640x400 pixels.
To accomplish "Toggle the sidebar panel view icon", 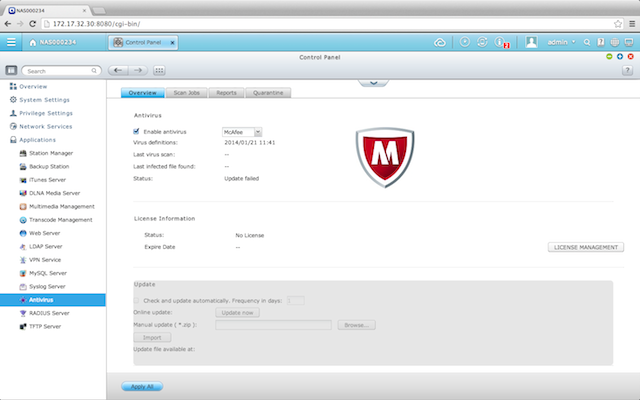I will (x=11, y=71).
